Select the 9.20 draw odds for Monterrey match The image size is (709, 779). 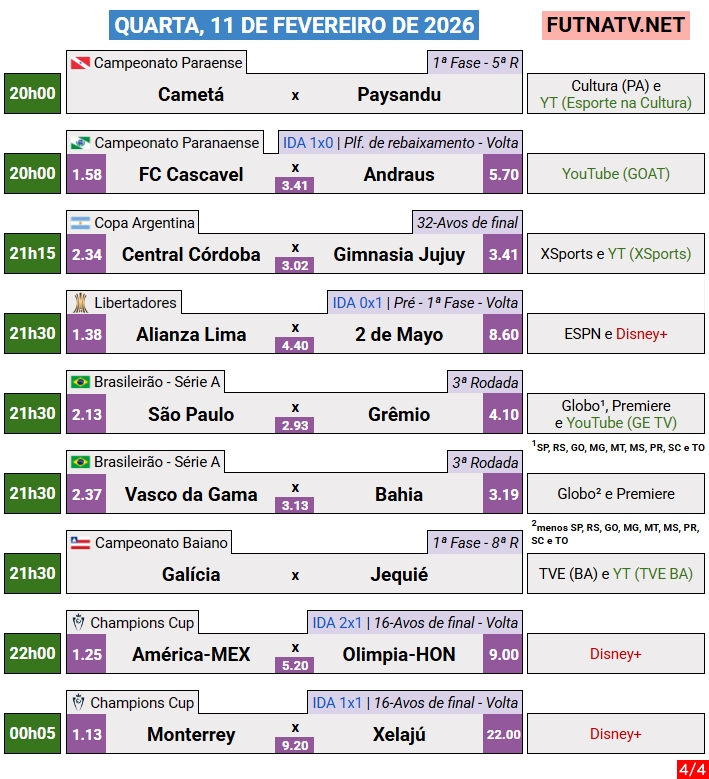coord(295,745)
